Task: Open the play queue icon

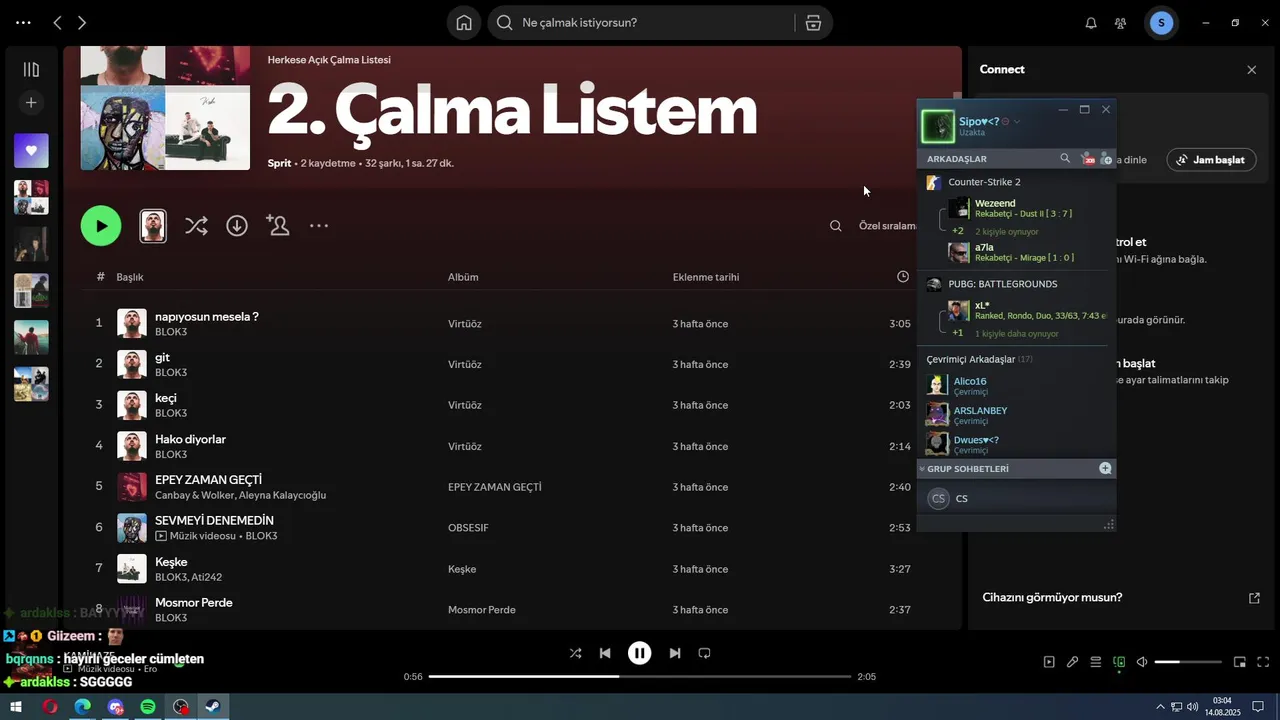Action: tap(1096, 662)
